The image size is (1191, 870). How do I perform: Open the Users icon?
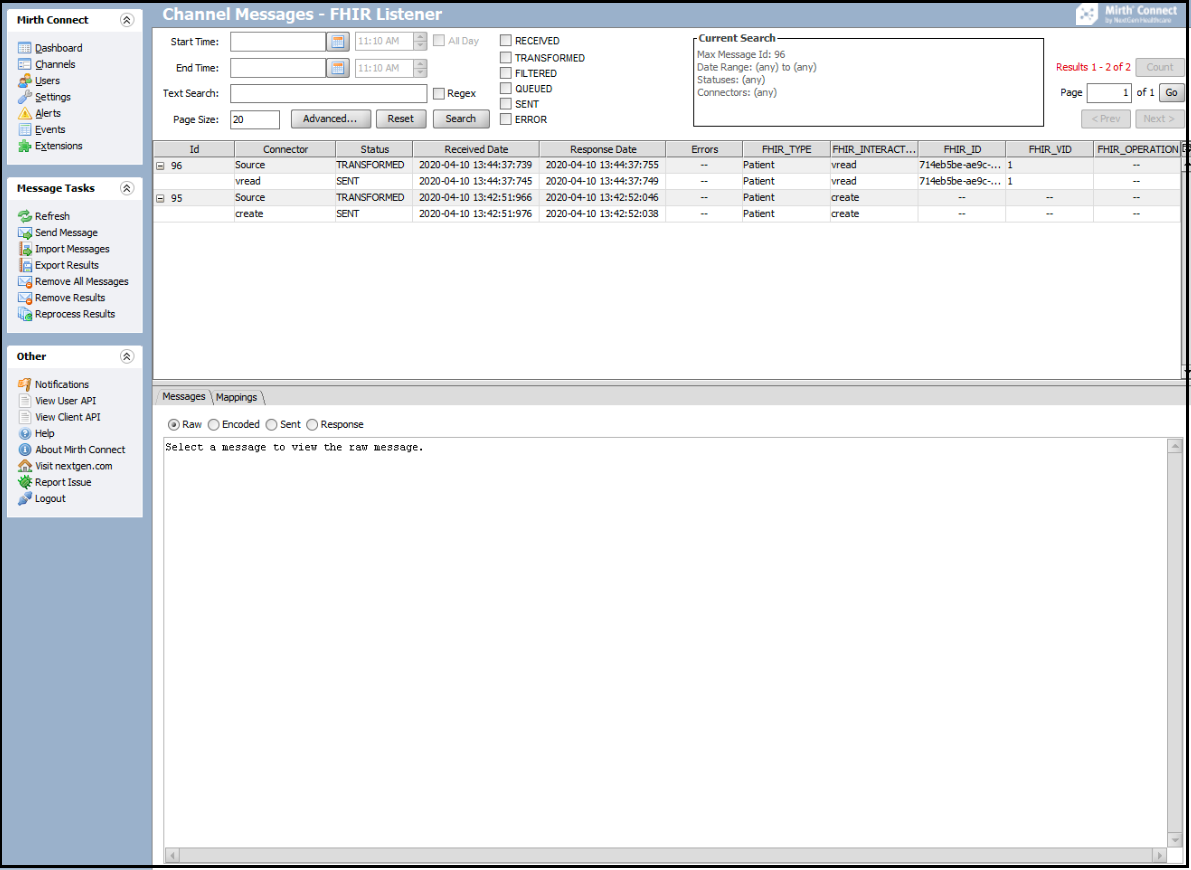24,81
